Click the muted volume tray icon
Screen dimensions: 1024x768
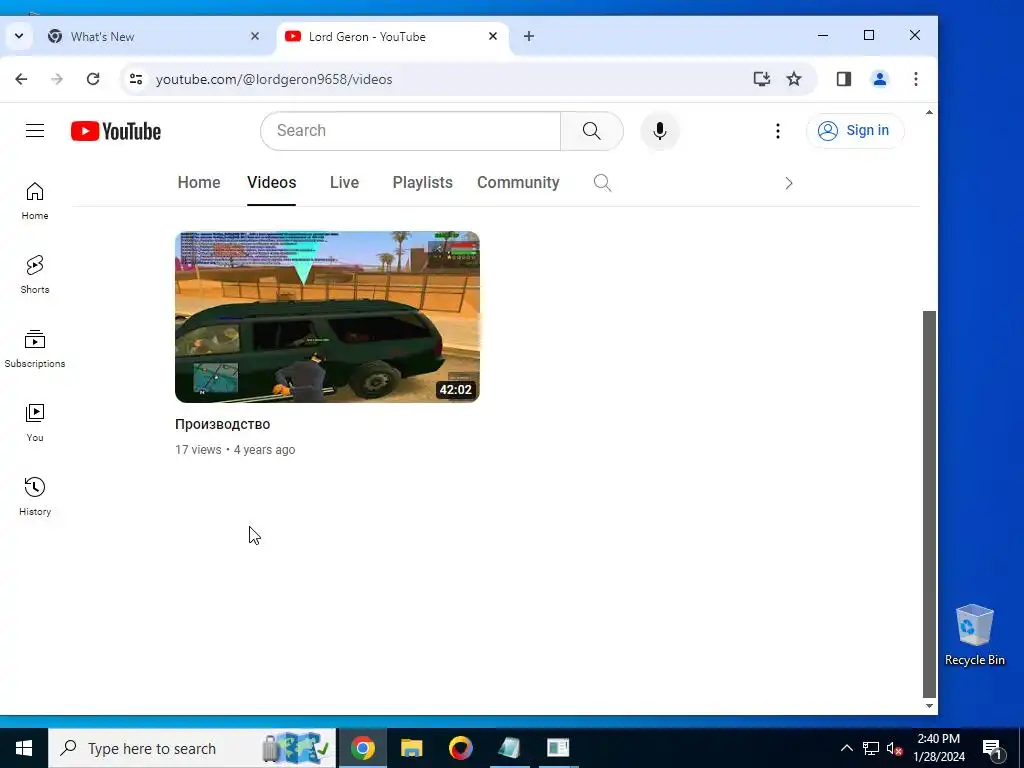894,748
